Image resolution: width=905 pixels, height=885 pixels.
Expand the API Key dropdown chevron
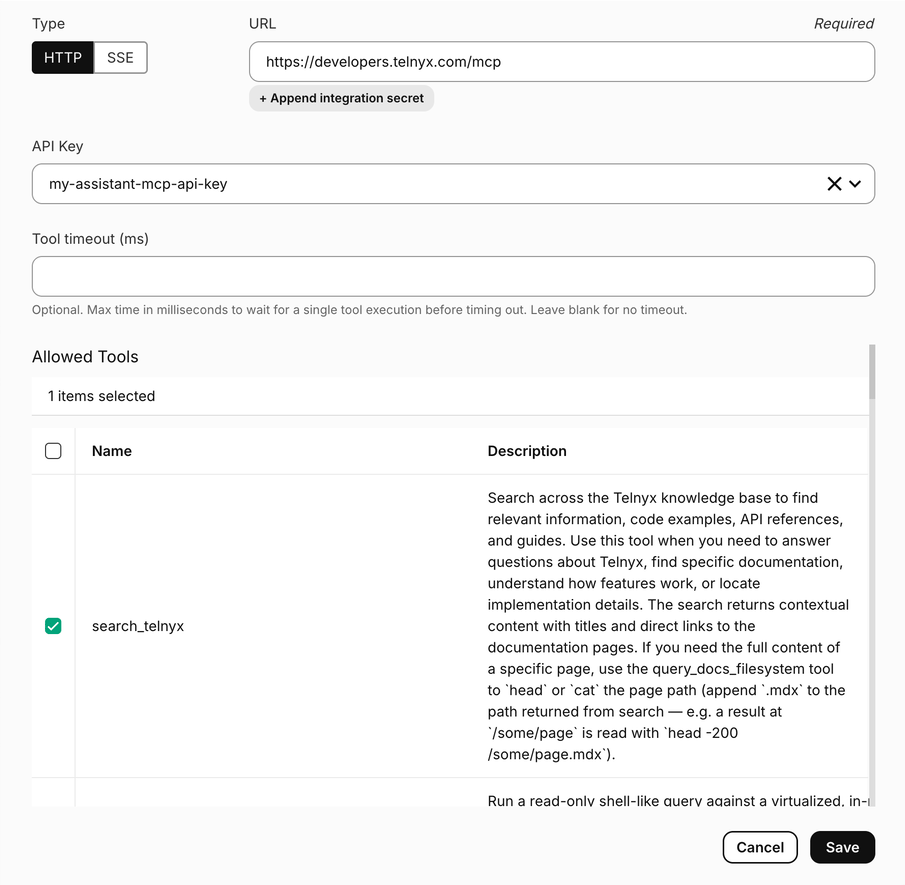[855, 184]
